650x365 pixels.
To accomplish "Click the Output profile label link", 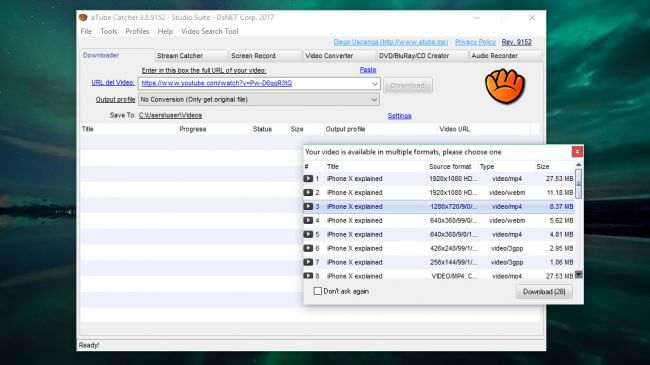I will pyautogui.click(x=115, y=100).
